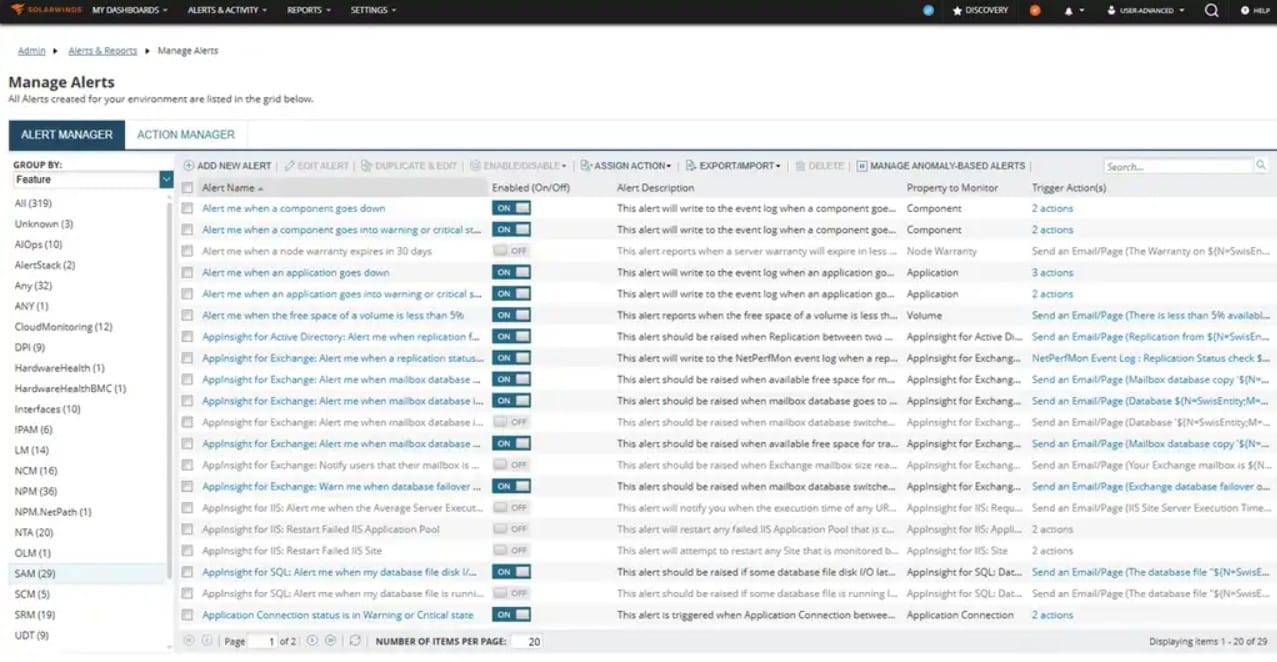The width and height of the screenshot is (1277, 662).
Task: Open Enable/Disable dropdown
Action: point(518,166)
